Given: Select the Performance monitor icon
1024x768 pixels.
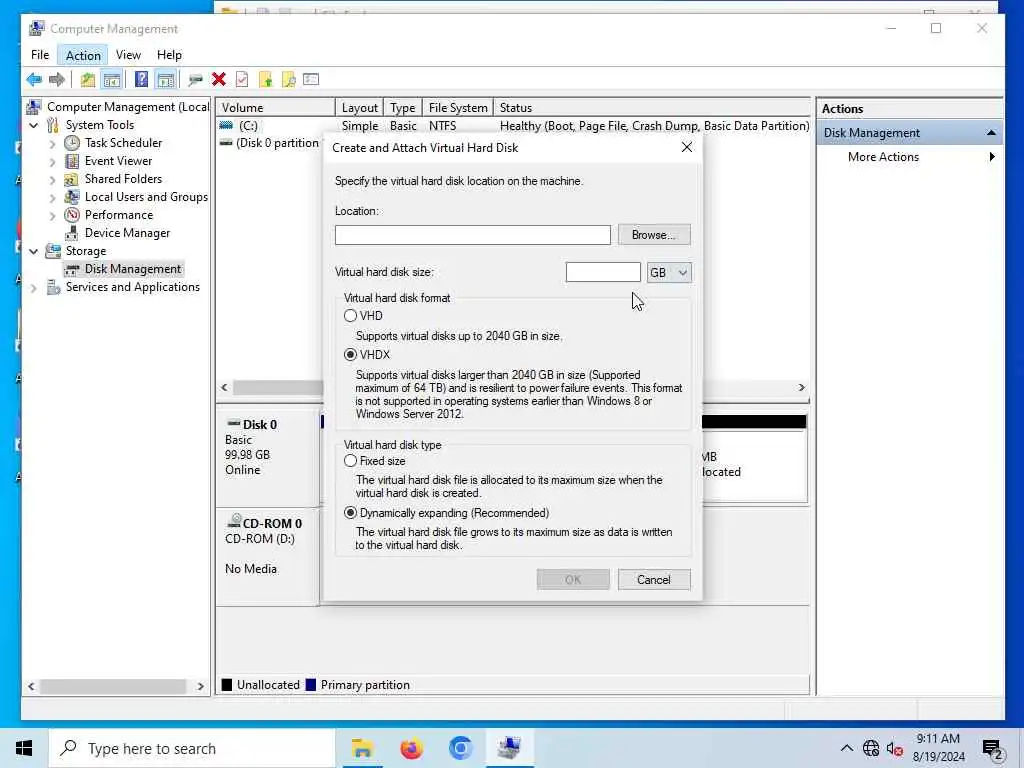Looking at the screenshot, I should pos(72,215).
